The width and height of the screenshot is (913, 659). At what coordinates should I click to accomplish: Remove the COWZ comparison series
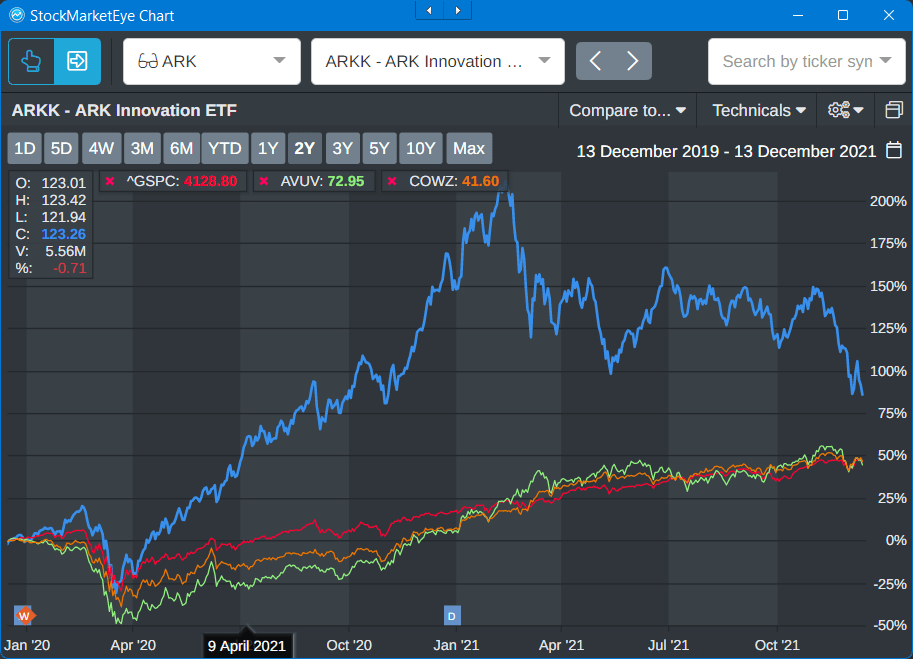click(x=391, y=181)
